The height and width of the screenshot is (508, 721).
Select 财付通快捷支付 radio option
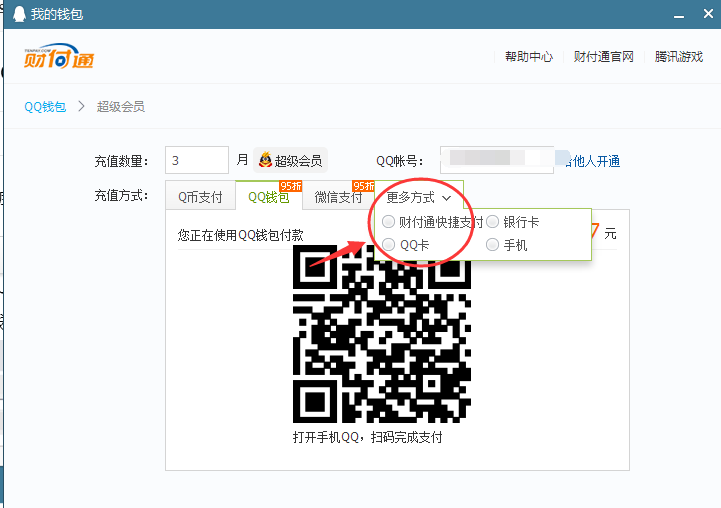click(x=389, y=222)
